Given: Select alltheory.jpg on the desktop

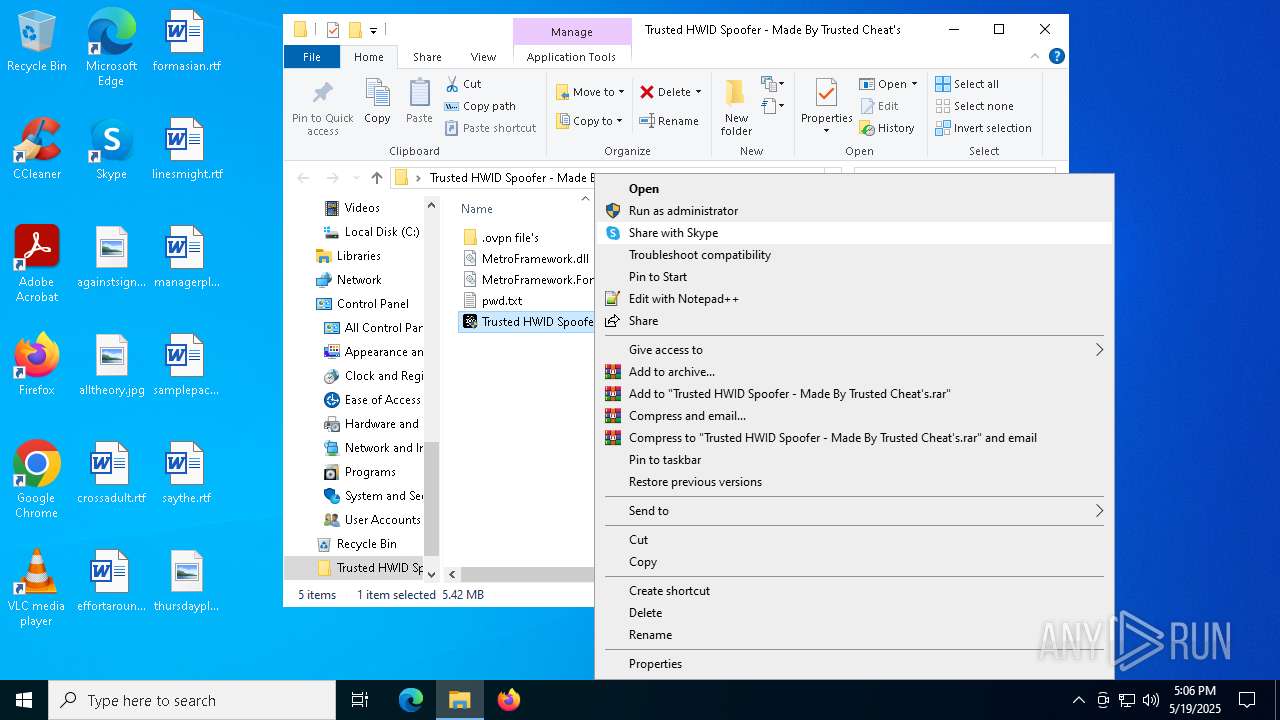Looking at the screenshot, I should point(111,365).
